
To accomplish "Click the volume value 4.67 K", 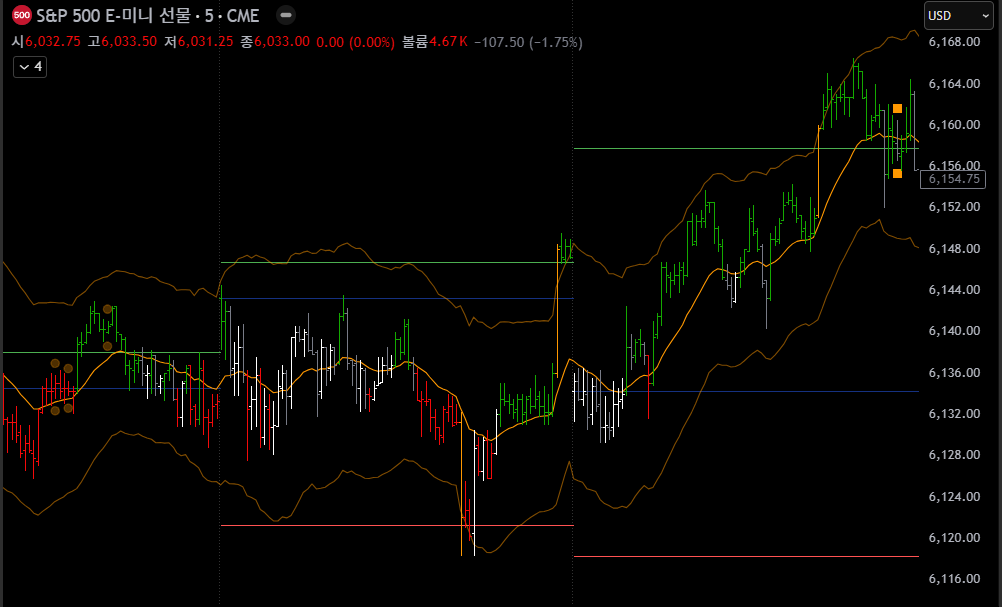I will tap(448, 42).
